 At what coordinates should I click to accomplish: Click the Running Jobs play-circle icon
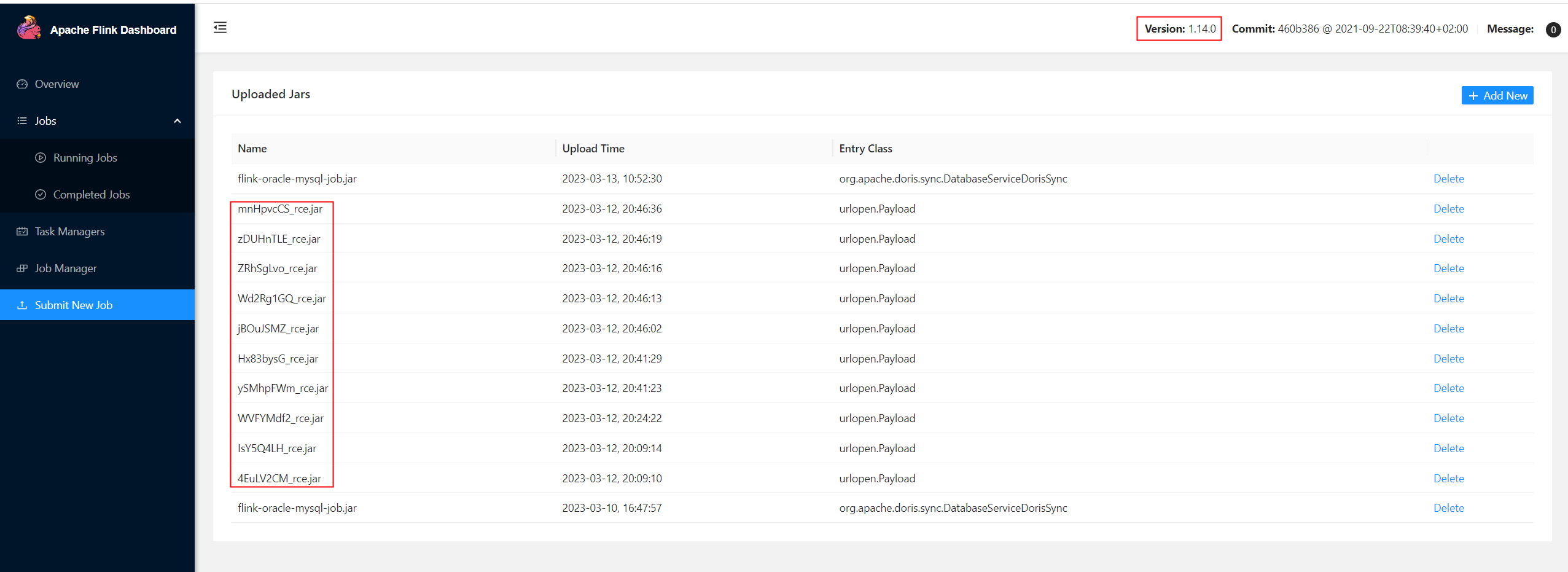point(41,158)
